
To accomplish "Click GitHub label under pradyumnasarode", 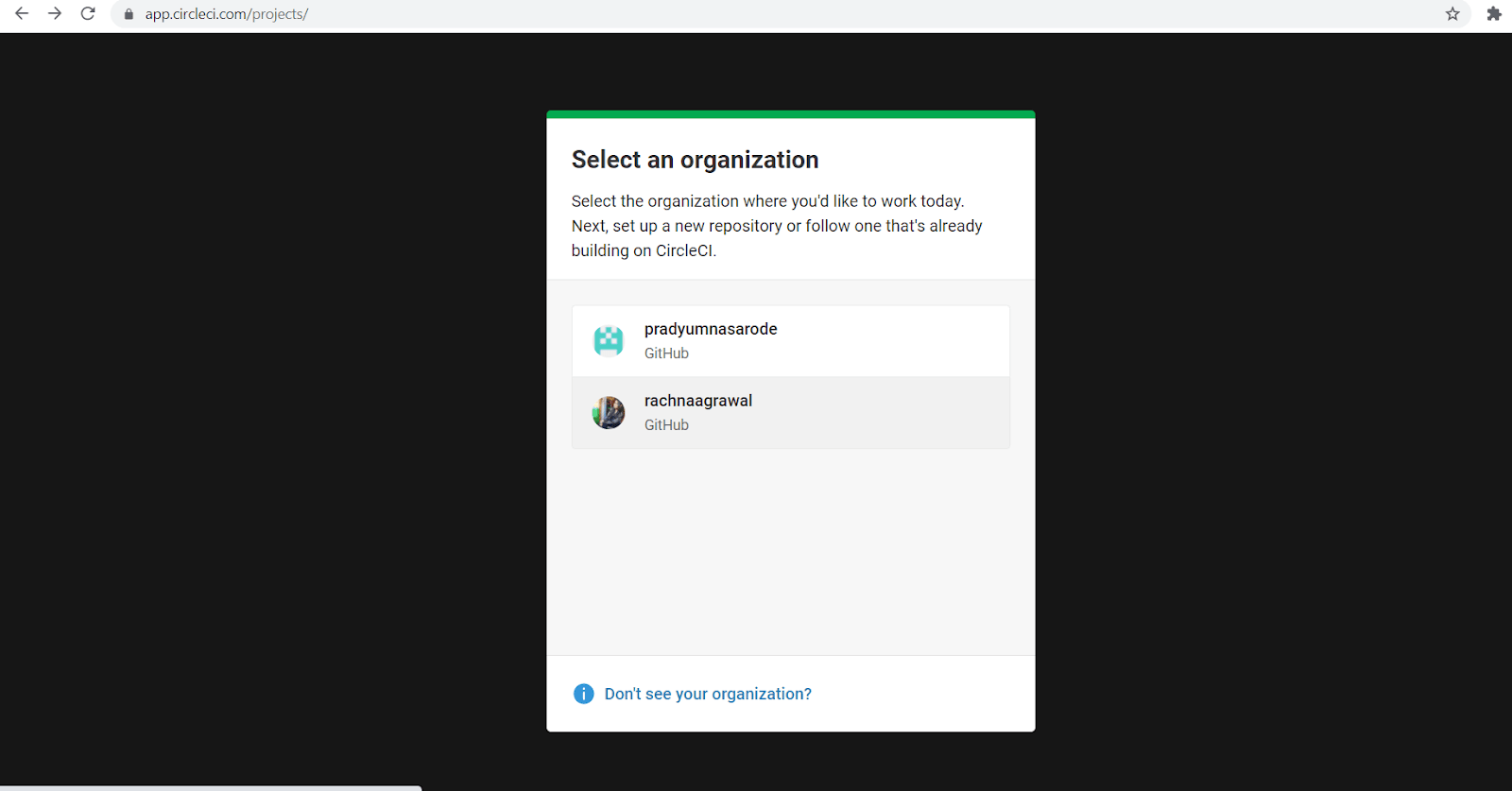I will click(666, 353).
